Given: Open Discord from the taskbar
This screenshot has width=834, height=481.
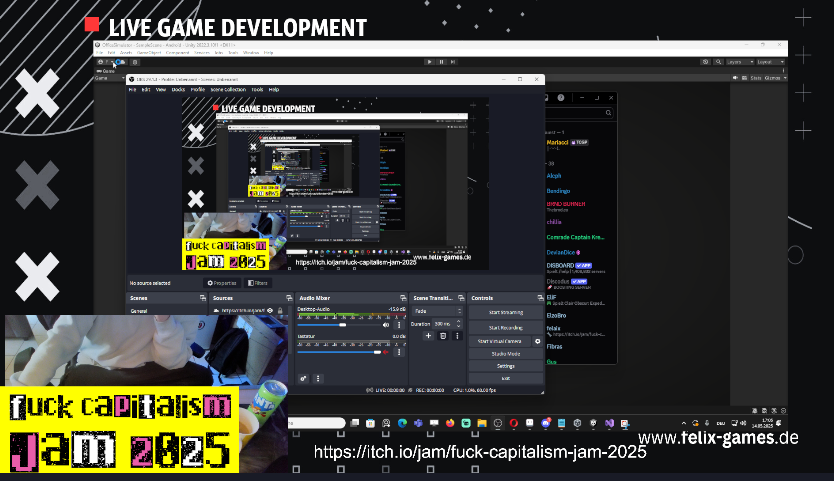Looking at the screenshot, I should [x=546, y=423].
